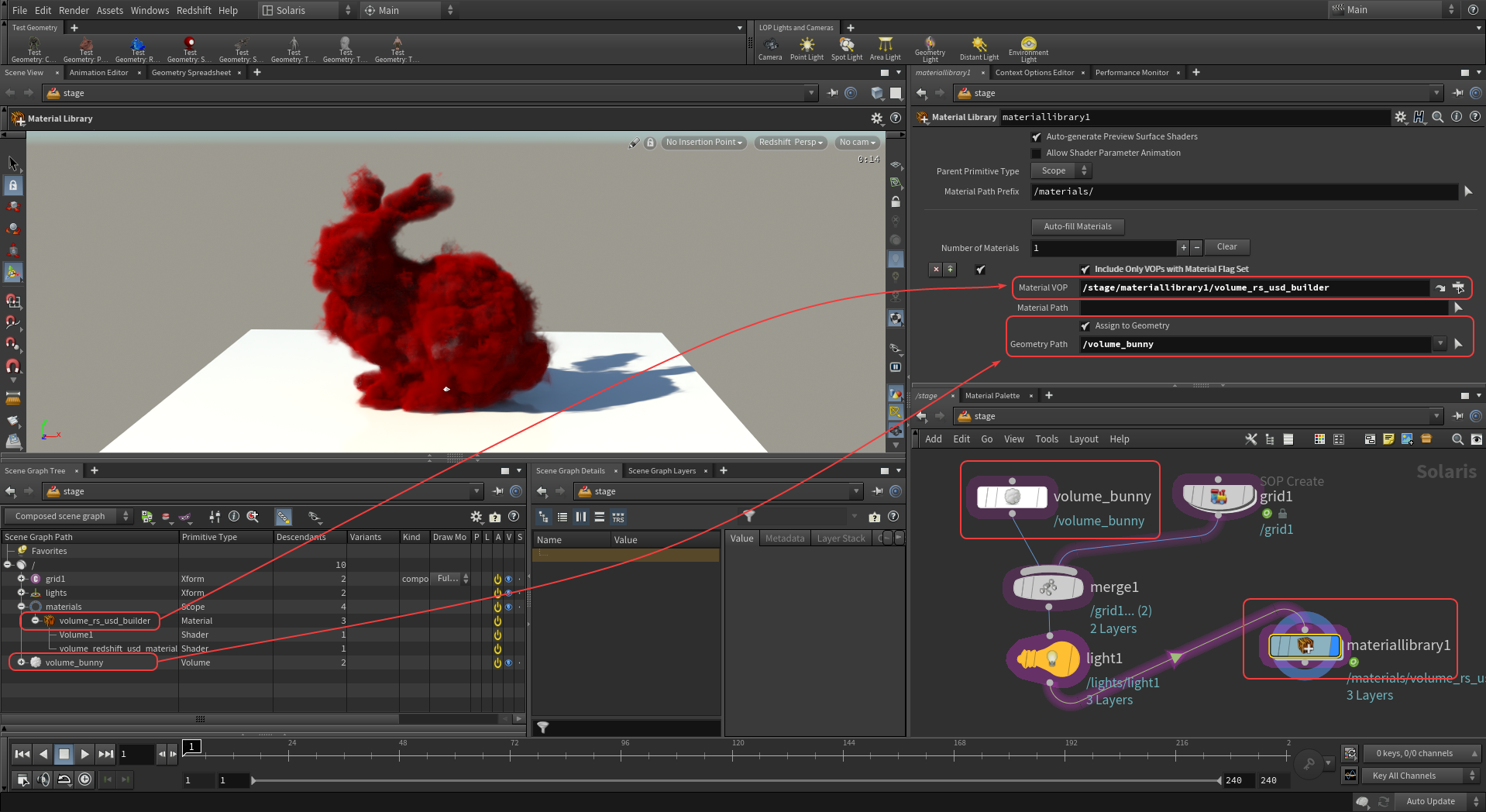Increase Number of Materials with plus
This screenshot has height=812, width=1486.
[1183, 248]
